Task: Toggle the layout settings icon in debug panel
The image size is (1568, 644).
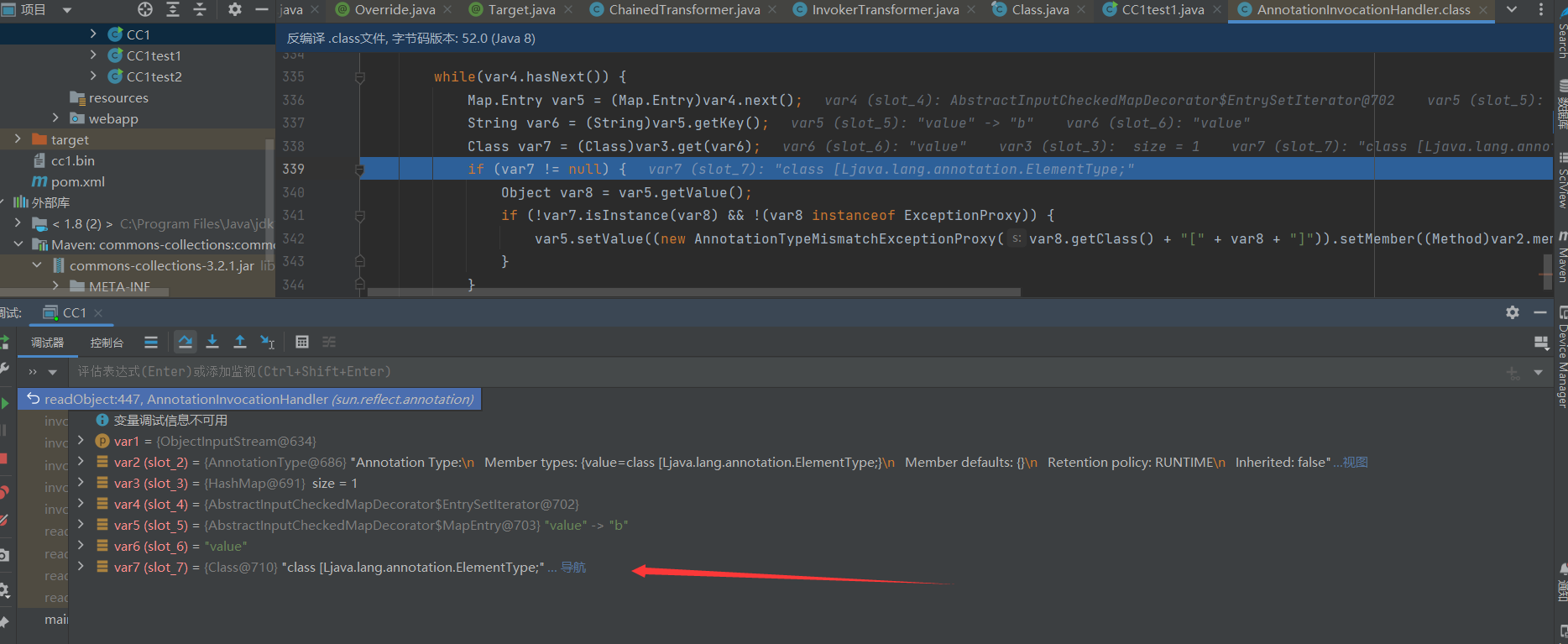Action: [x=1541, y=343]
